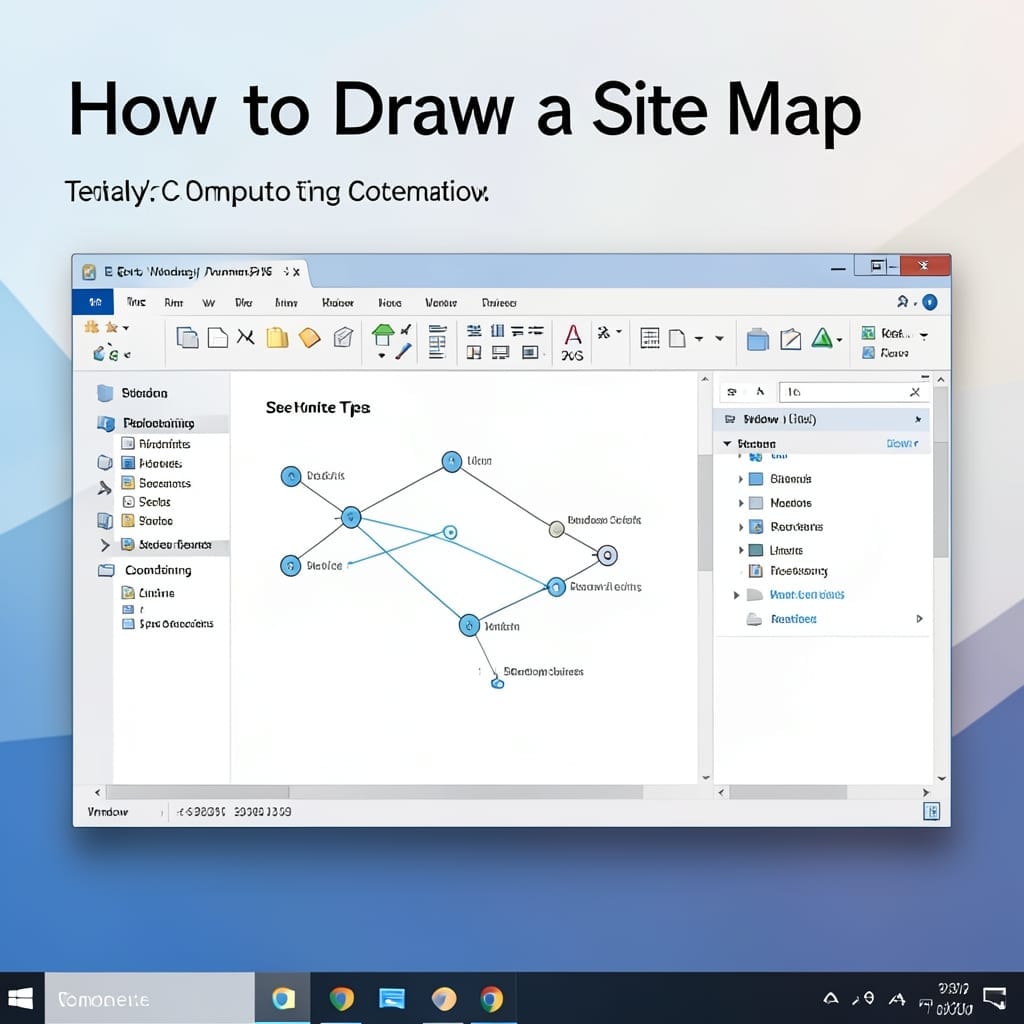
Task: Click the blank page icon beside the copy icon
Action: (x=217, y=338)
